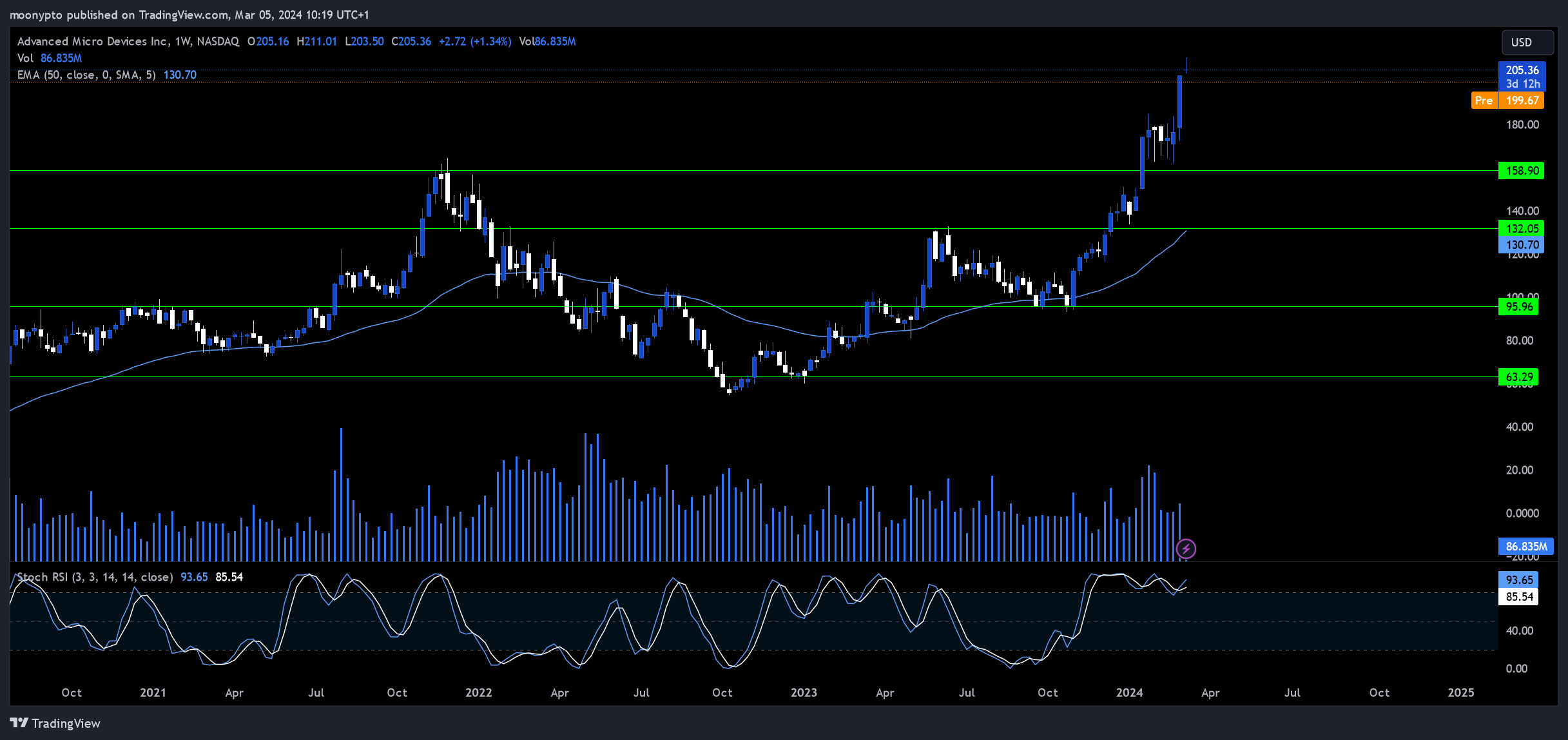The width and height of the screenshot is (1568, 740).
Task: Click the 2022 label on time axis
Action: click(x=478, y=693)
